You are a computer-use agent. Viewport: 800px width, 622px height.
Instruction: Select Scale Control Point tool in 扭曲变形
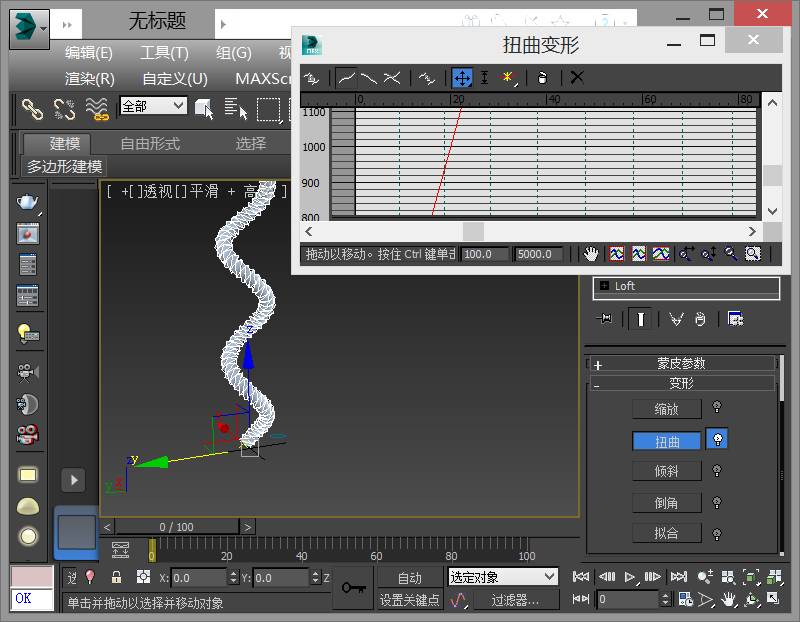click(x=484, y=78)
